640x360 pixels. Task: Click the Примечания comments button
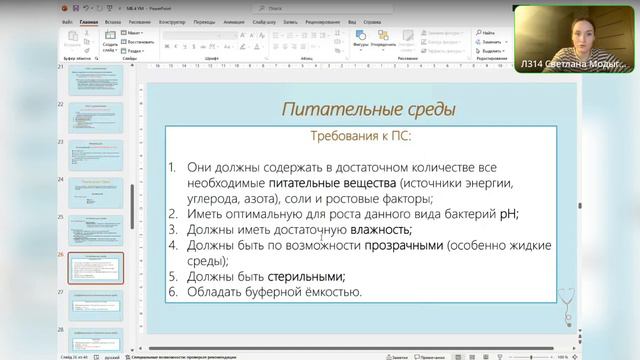point(430,357)
